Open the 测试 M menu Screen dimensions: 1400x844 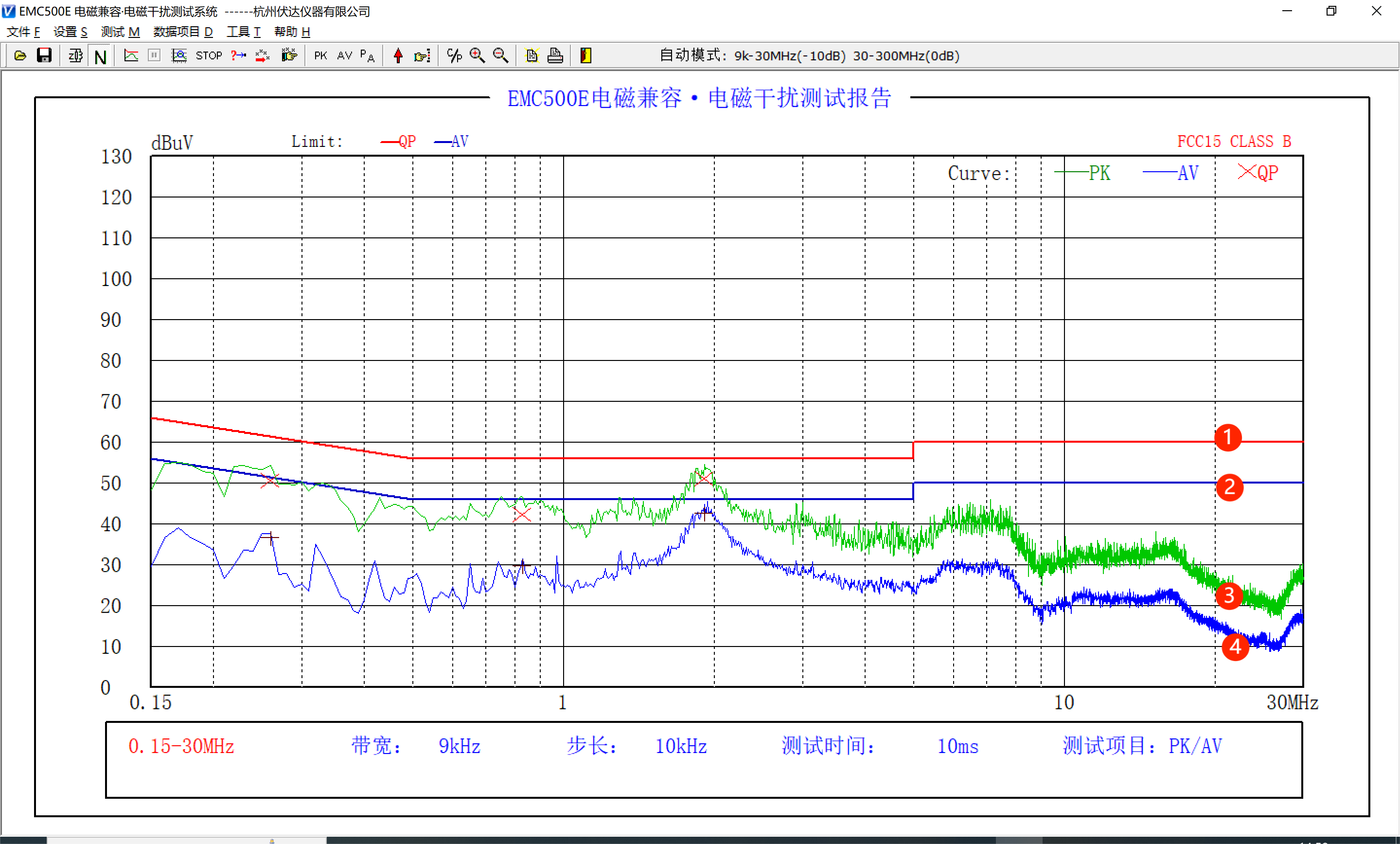(x=120, y=32)
